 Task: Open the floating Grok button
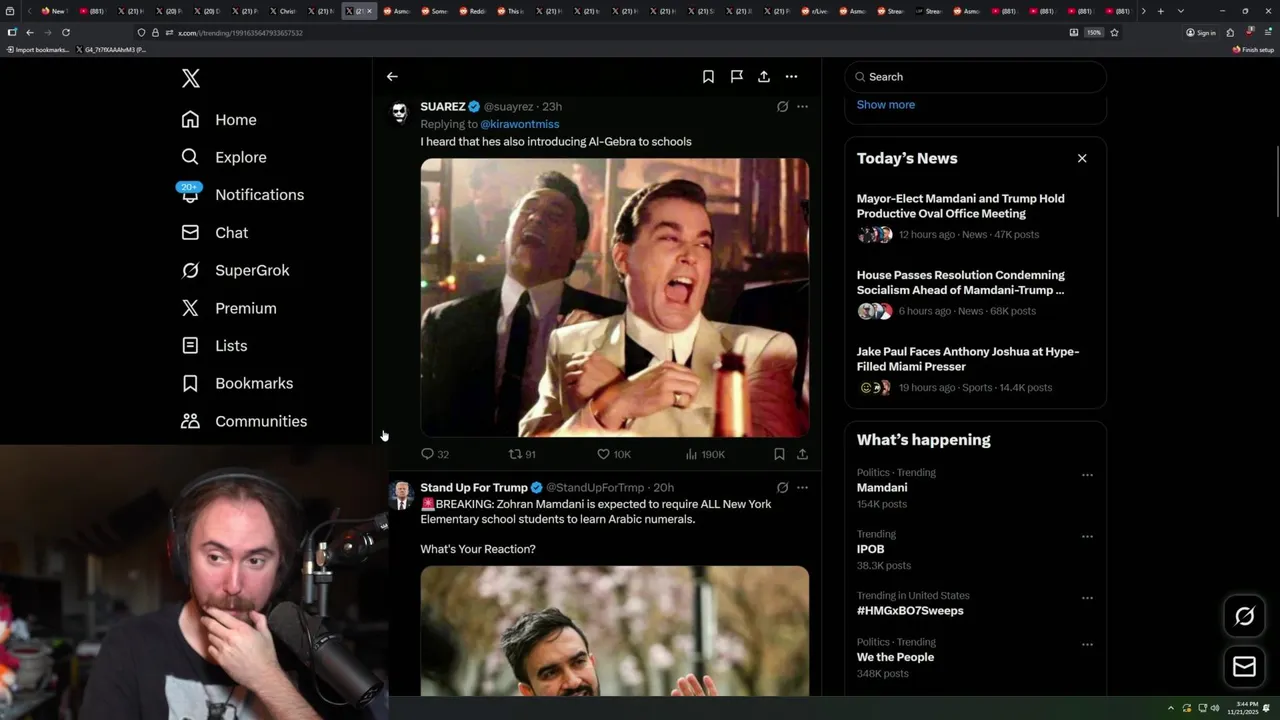click(1245, 616)
